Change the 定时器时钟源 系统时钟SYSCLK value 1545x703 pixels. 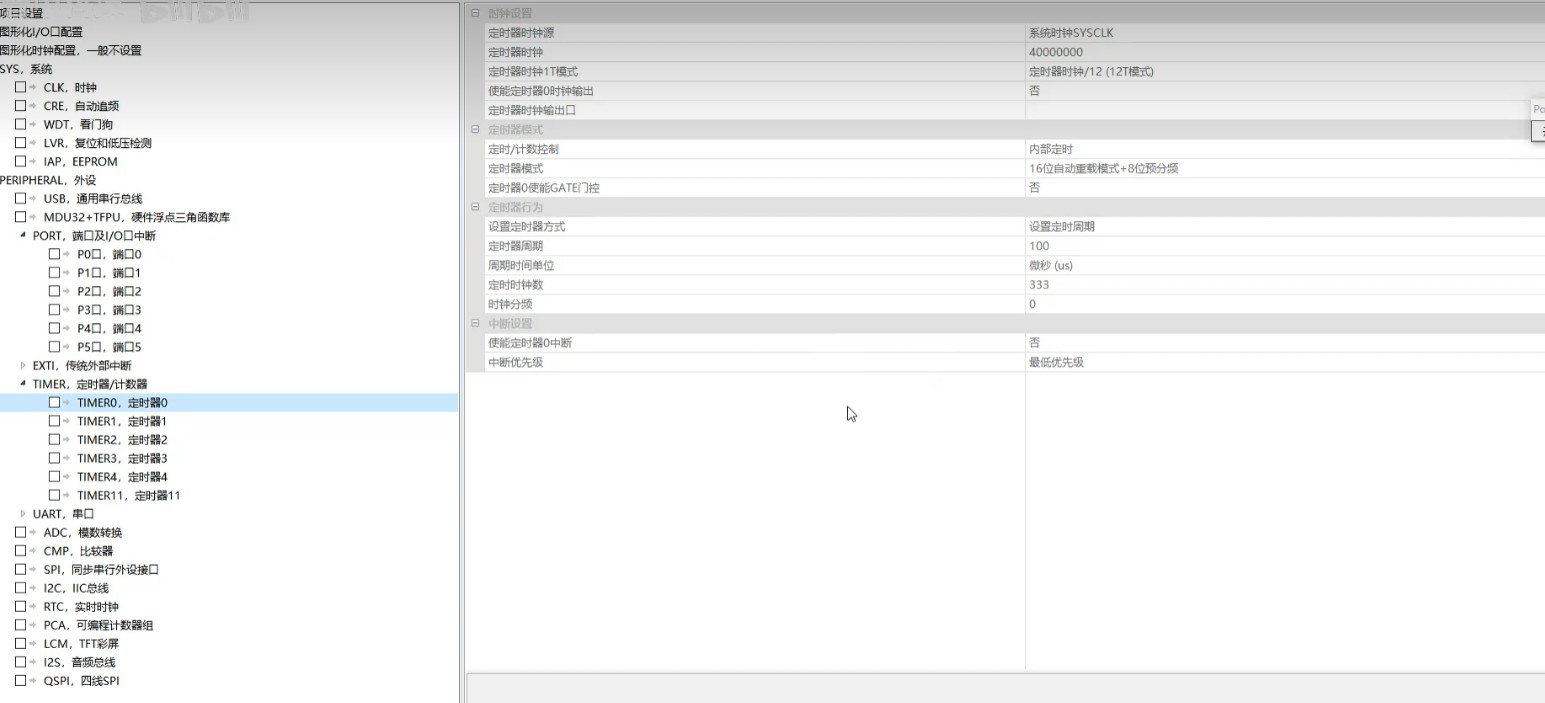(x=1280, y=33)
